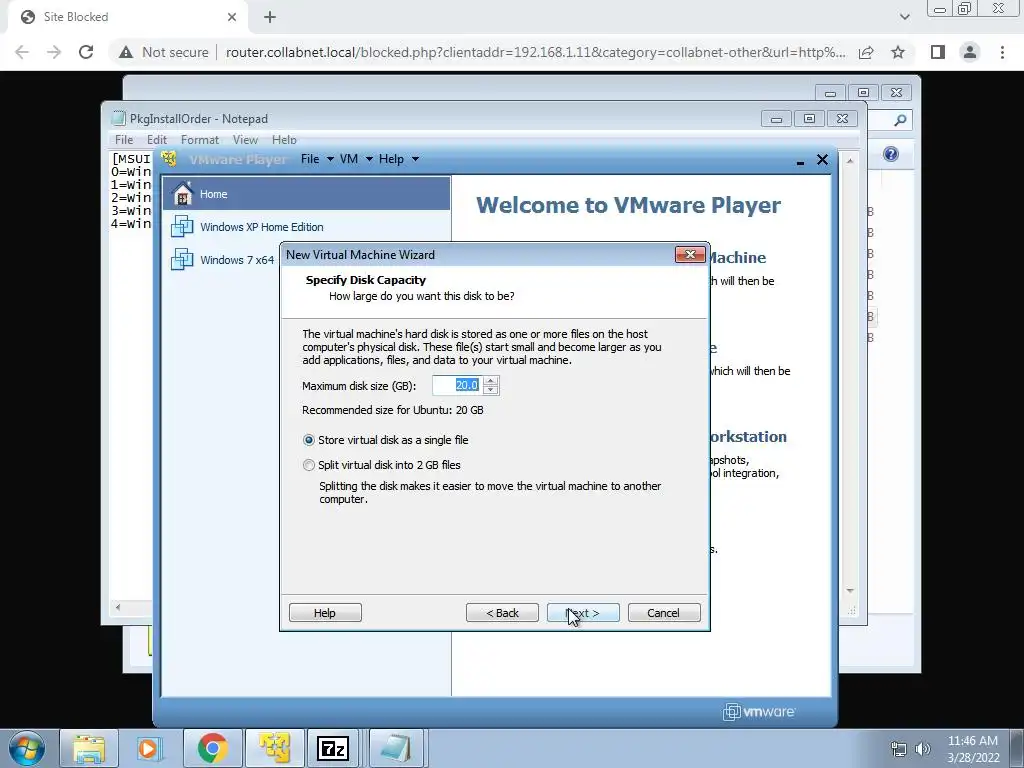Viewport: 1024px width, 768px height.
Task: Click the Not secure warning icon
Action: point(125,52)
